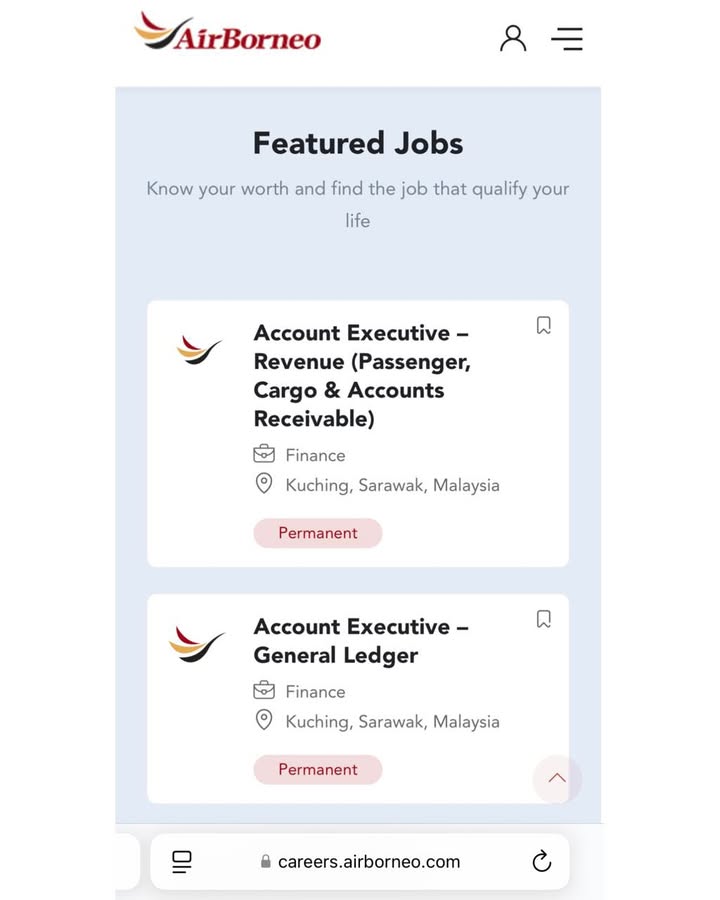Click the lock icon beside the URL

(x=265, y=861)
